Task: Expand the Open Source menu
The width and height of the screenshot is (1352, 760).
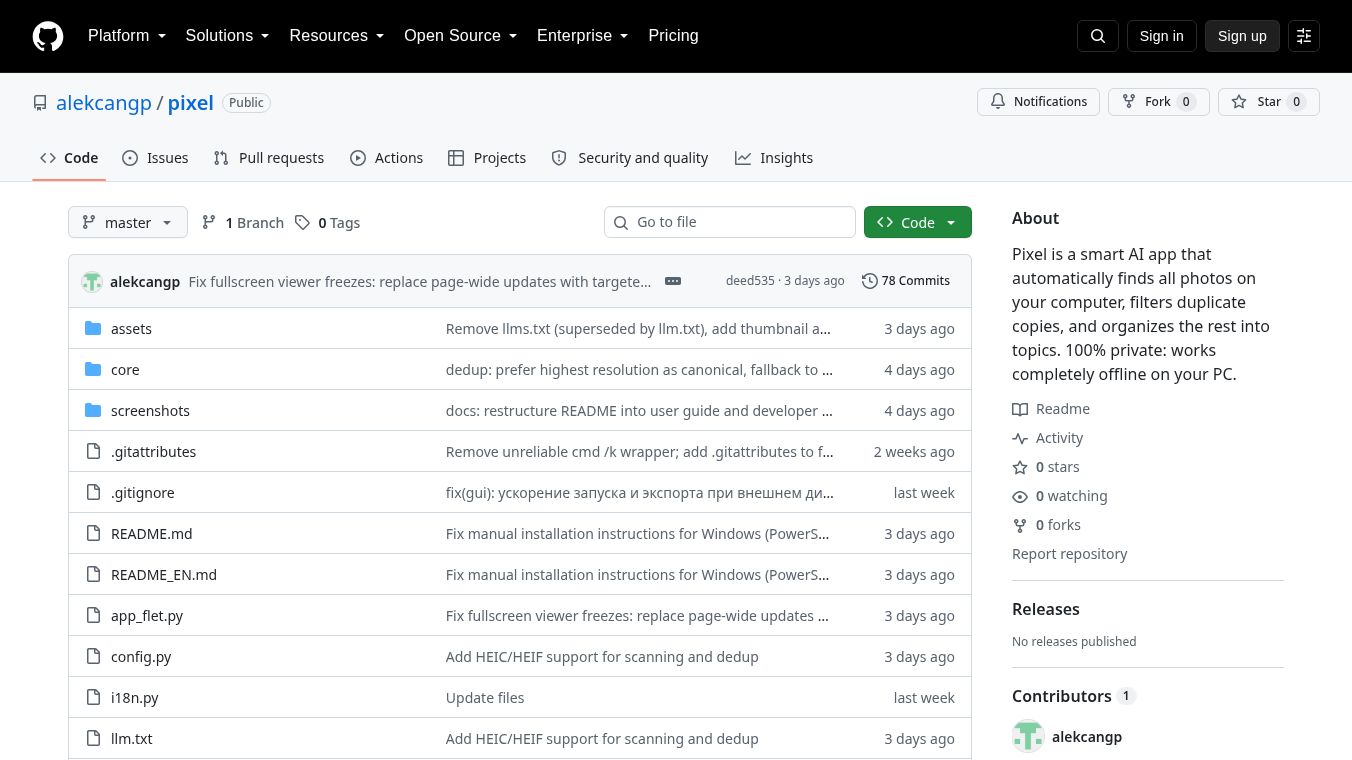Action: coord(461,36)
